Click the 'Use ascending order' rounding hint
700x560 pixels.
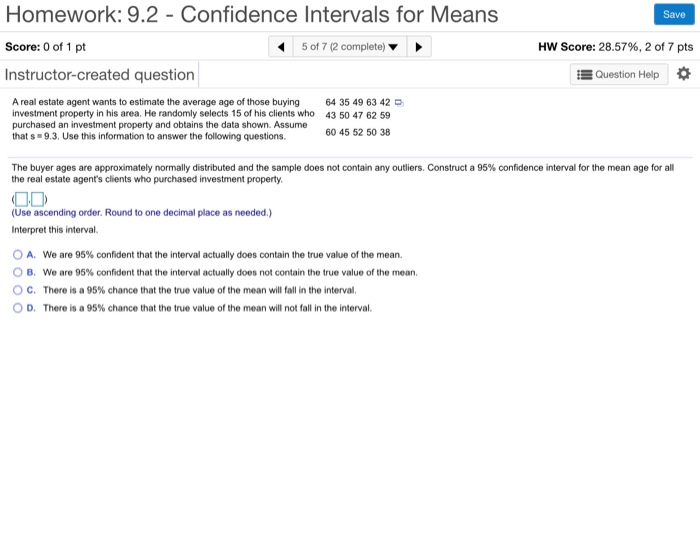click(142, 213)
